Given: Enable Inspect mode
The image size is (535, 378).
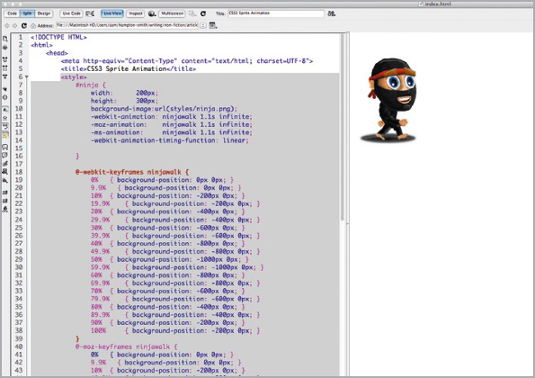Looking at the screenshot, I should pyautogui.click(x=135, y=13).
